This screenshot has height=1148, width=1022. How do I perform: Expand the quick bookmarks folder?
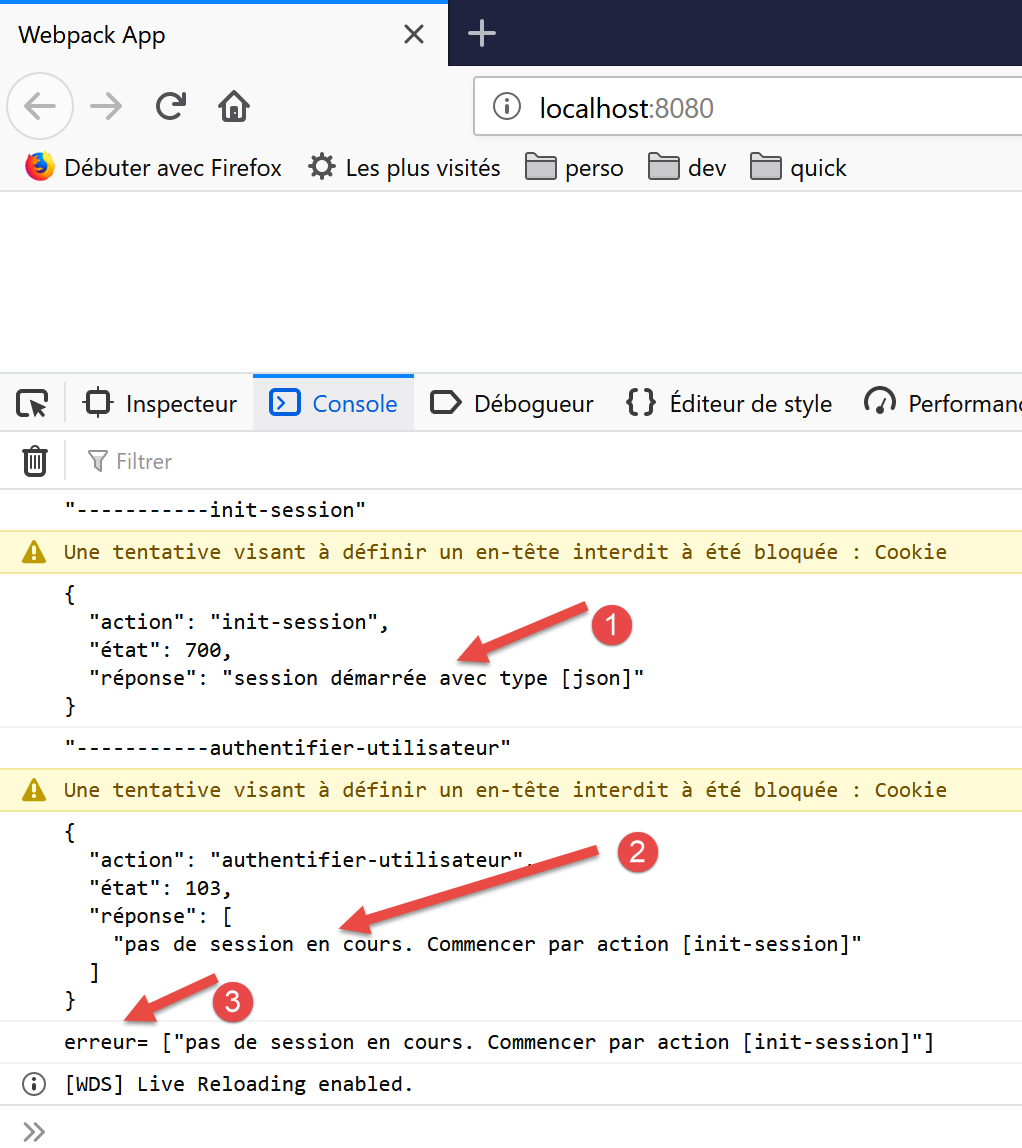coord(799,168)
